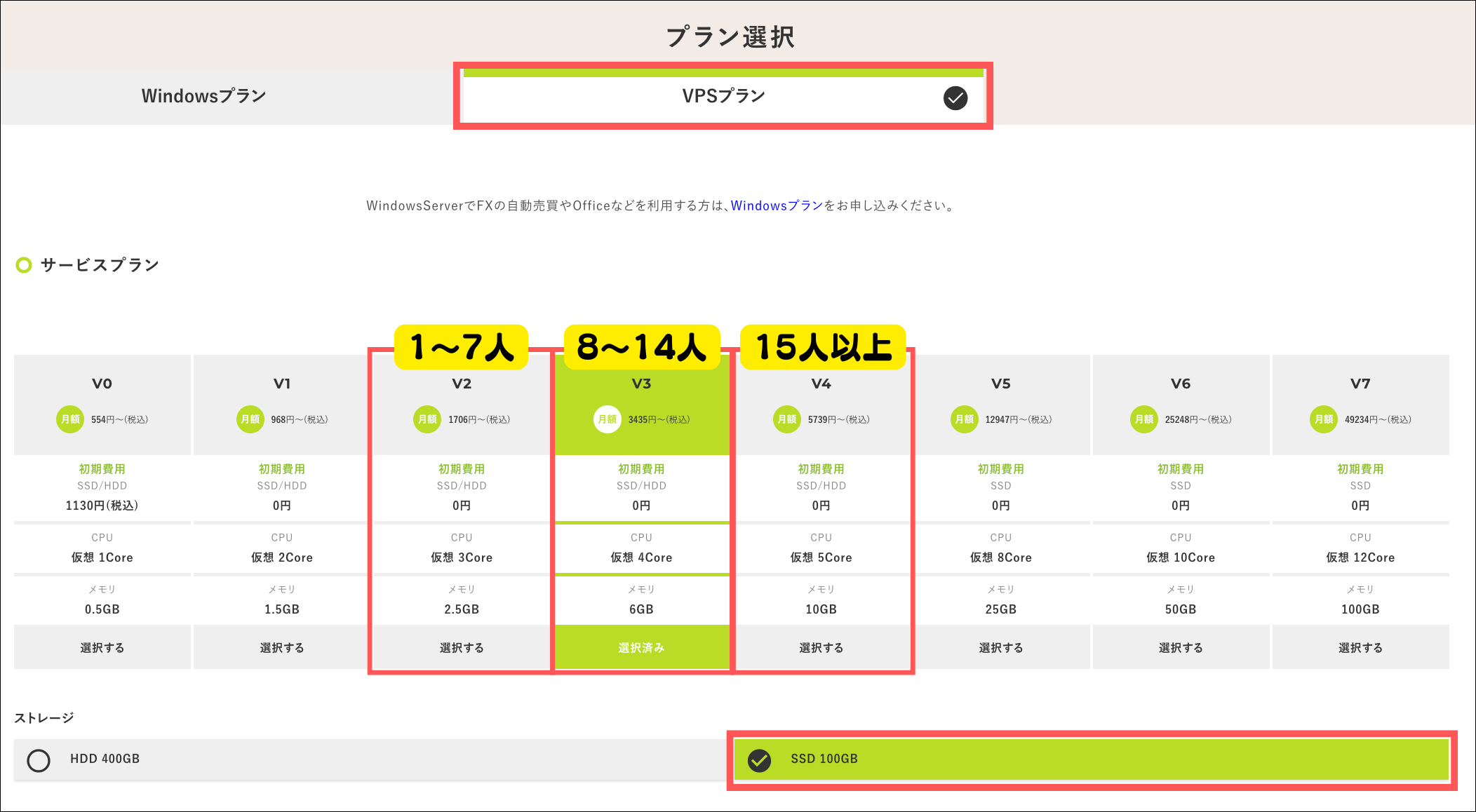Viewport: 1476px width, 812px height.
Task: Click checkmark icon on VPSプラン tab
Action: tap(955, 98)
